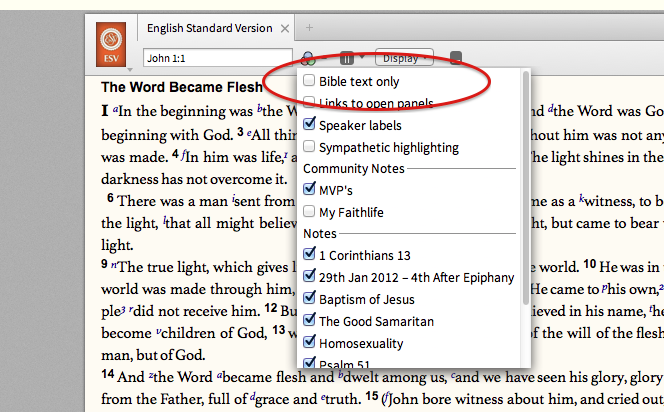The width and height of the screenshot is (664, 412).
Task: Click verse number 14
Action: tap(108, 374)
